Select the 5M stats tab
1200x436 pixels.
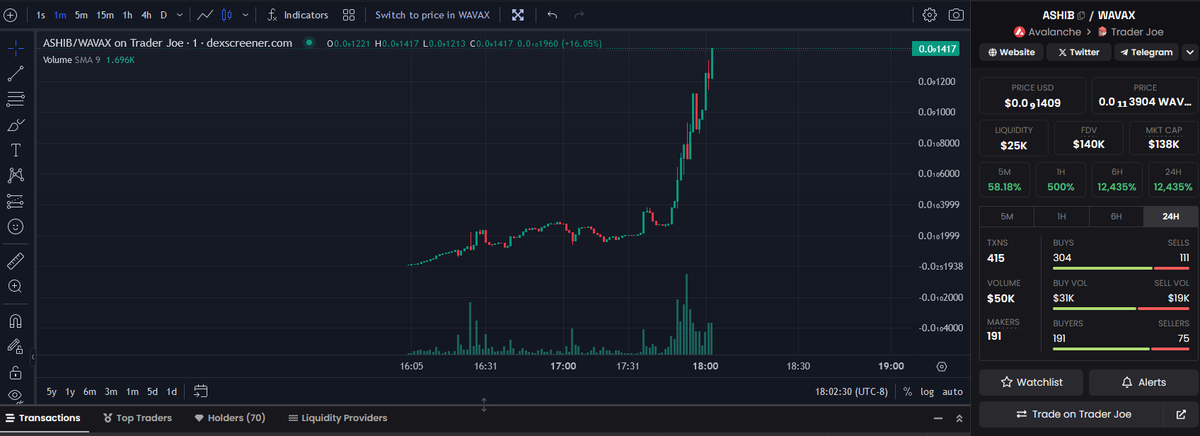pyautogui.click(x=1007, y=216)
